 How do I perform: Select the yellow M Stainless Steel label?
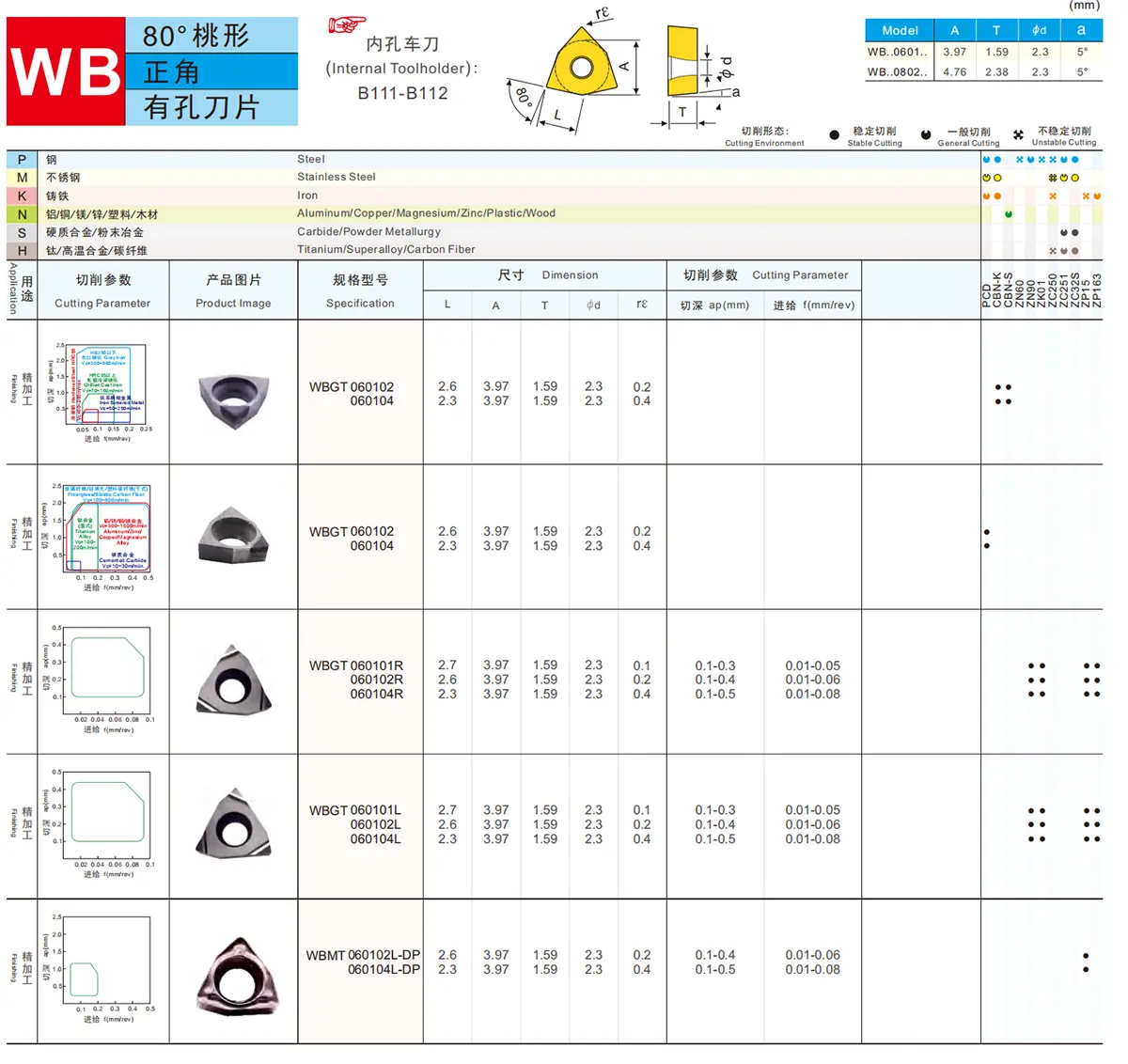[22, 178]
